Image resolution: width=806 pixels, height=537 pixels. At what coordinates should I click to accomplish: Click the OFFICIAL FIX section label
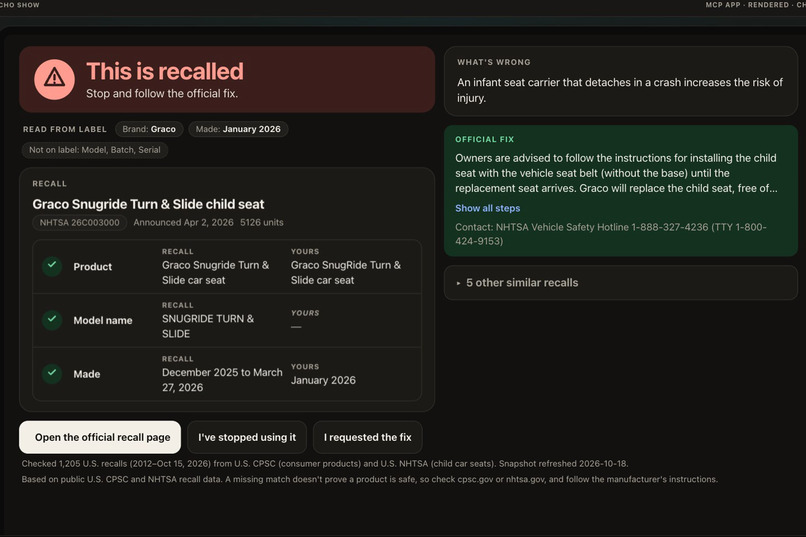tap(485, 139)
